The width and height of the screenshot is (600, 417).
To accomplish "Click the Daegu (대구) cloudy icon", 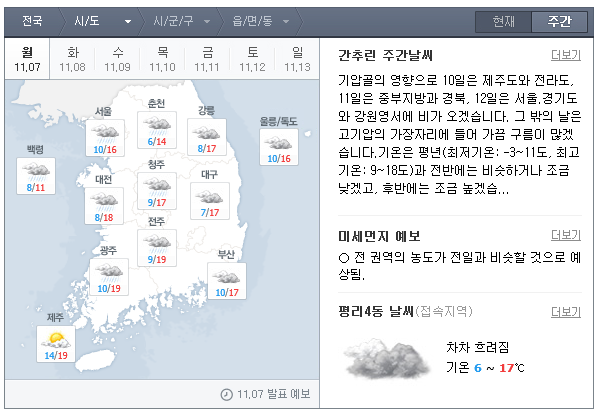I will [210, 196].
